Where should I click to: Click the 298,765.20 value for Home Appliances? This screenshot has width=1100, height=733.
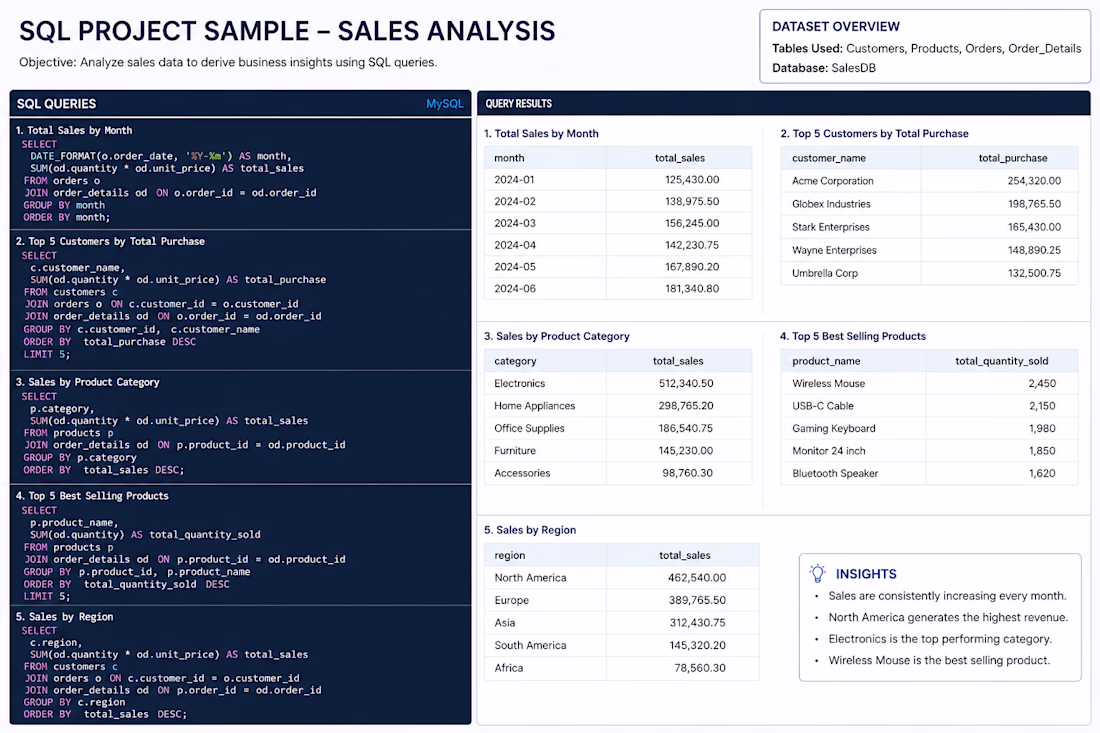pos(685,405)
